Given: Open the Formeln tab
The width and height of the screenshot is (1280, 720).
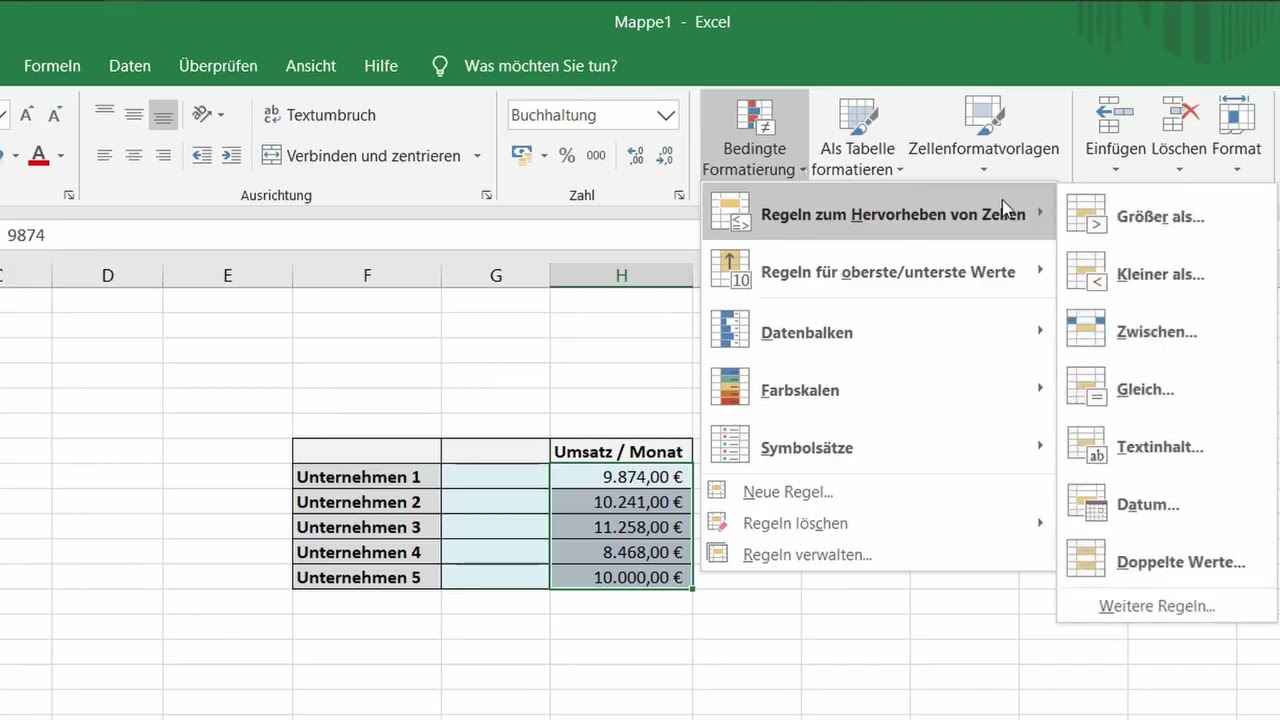Looking at the screenshot, I should coord(52,66).
